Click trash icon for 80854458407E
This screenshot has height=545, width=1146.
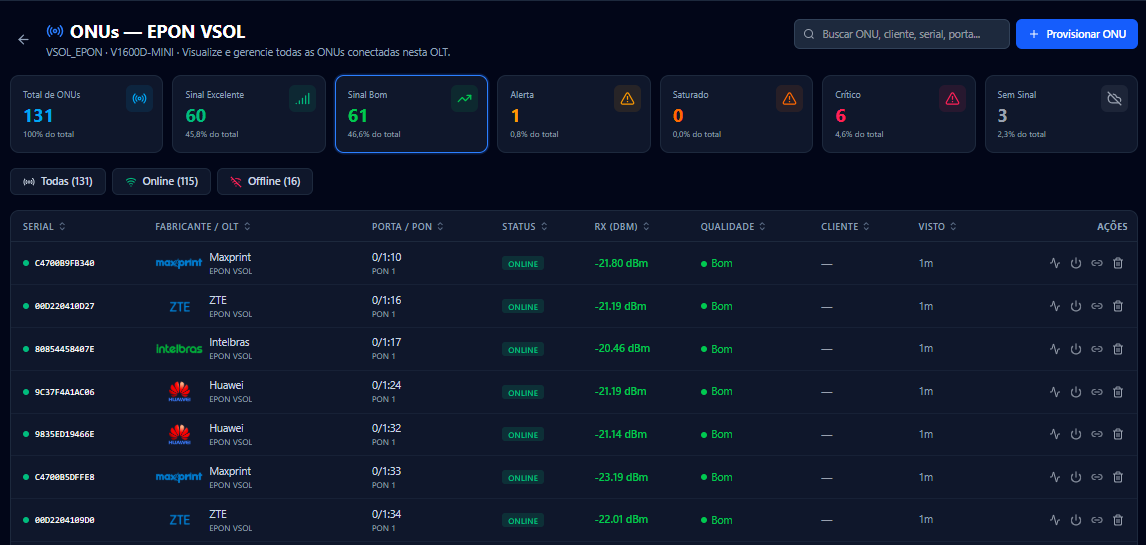point(1117,349)
